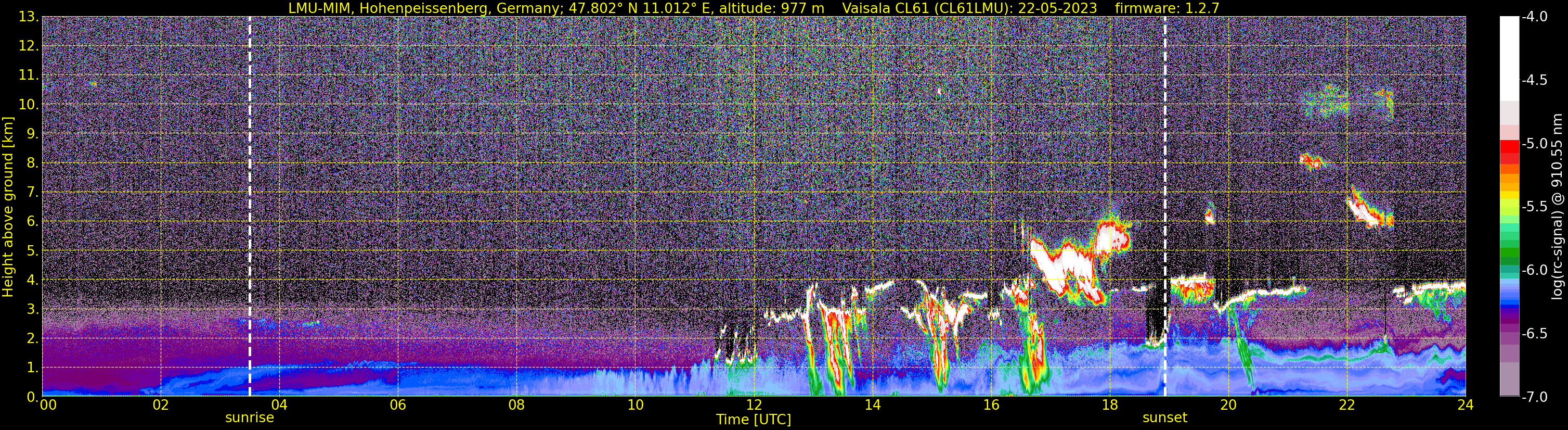Click the '0.' tick on the height axis
The height and width of the screenshot is (430, 1568).
tap(32, 397)
